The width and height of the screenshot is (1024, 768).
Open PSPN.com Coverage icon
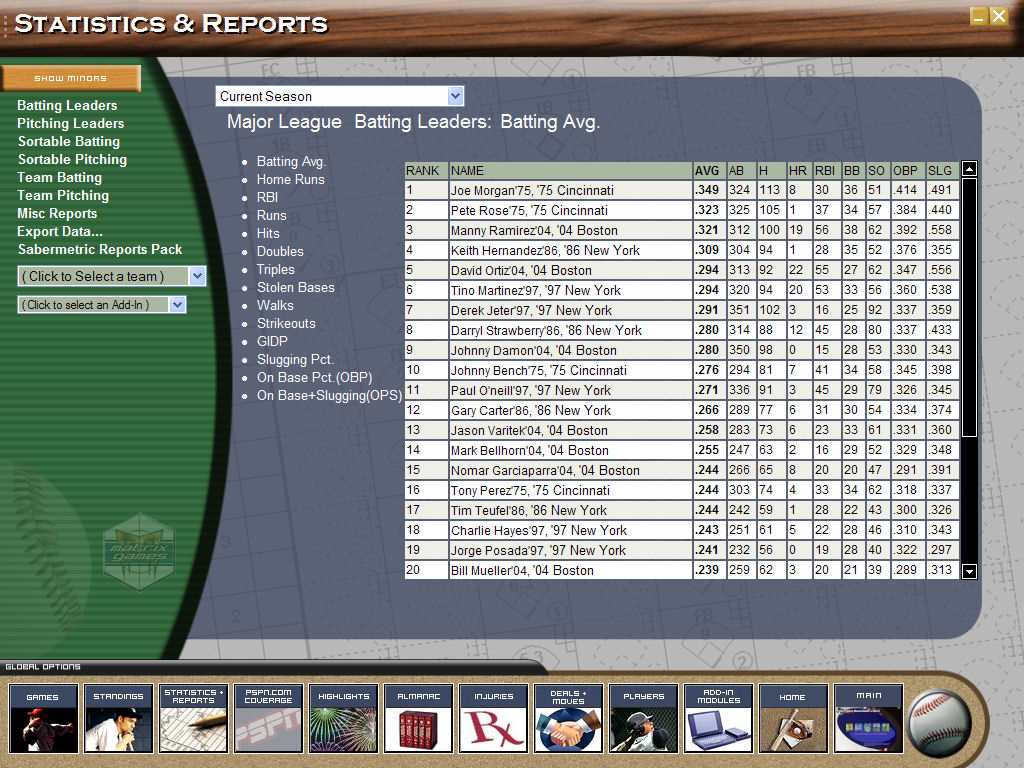(268, 718)
